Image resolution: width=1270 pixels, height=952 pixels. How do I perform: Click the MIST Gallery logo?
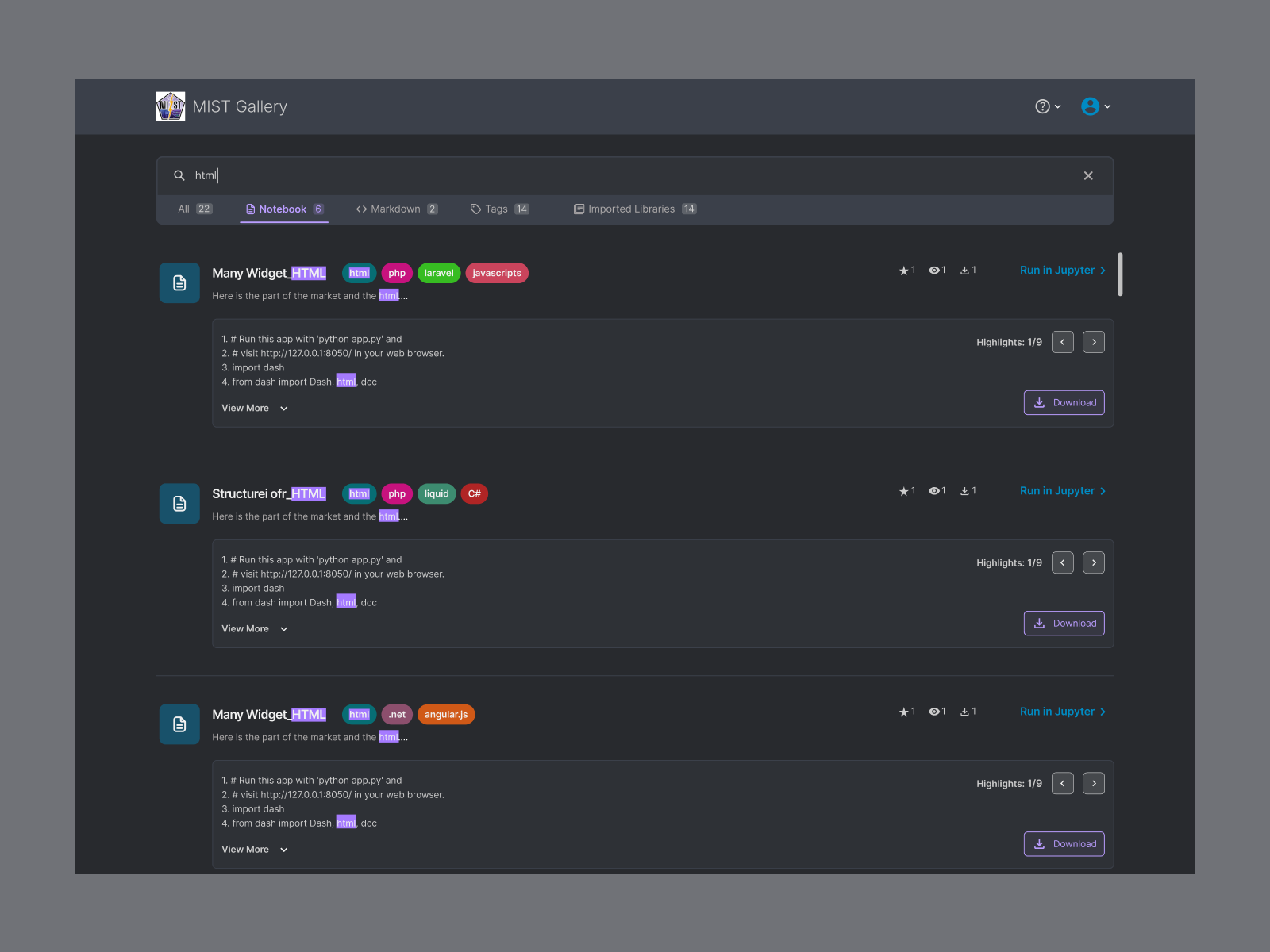170,106
